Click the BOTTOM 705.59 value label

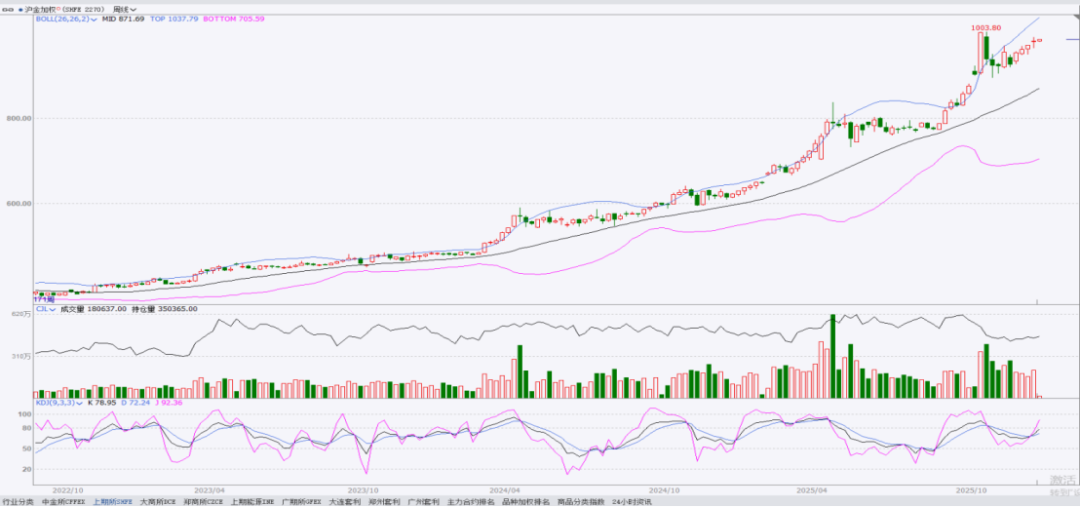coord(233,19)
